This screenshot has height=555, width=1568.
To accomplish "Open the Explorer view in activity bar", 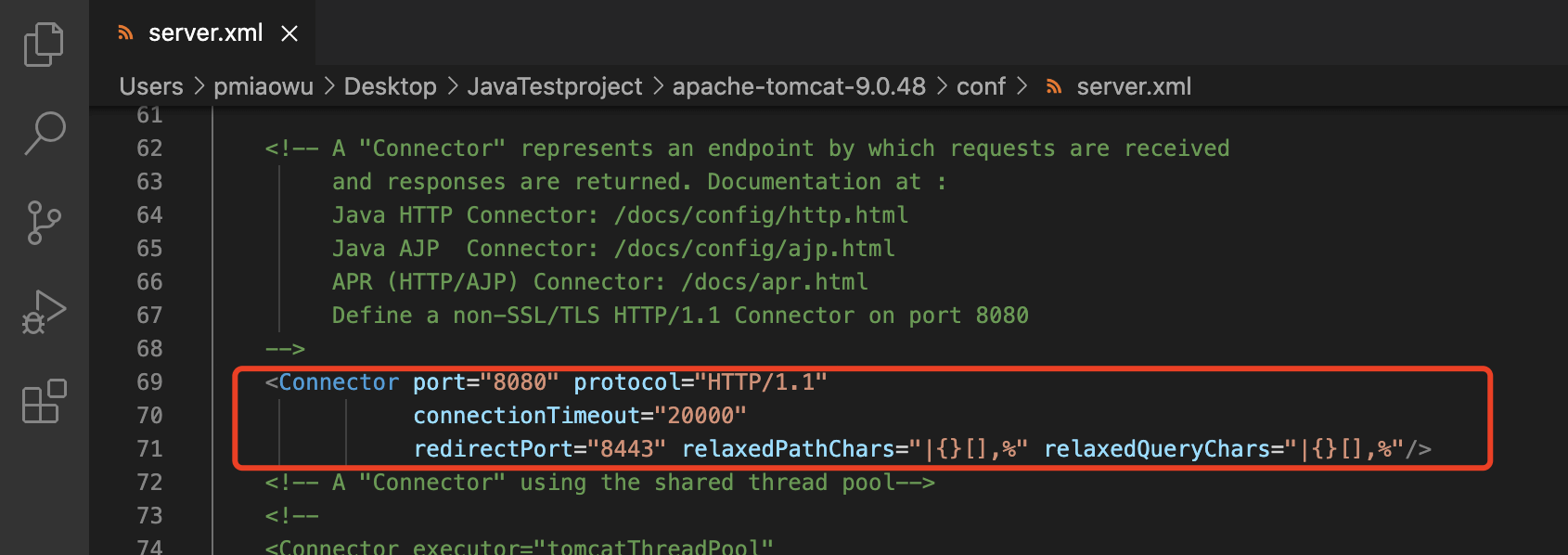I will pos(44,44).
